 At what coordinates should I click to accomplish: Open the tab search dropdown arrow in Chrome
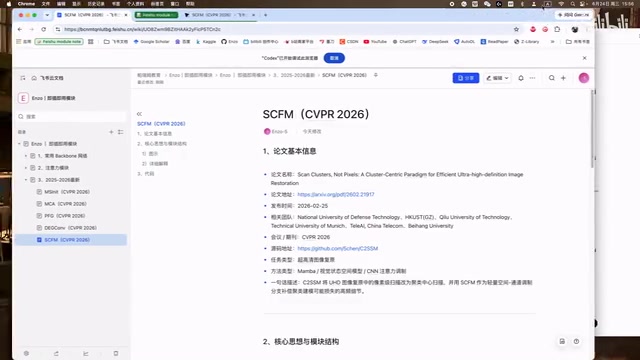click(47, 15)
